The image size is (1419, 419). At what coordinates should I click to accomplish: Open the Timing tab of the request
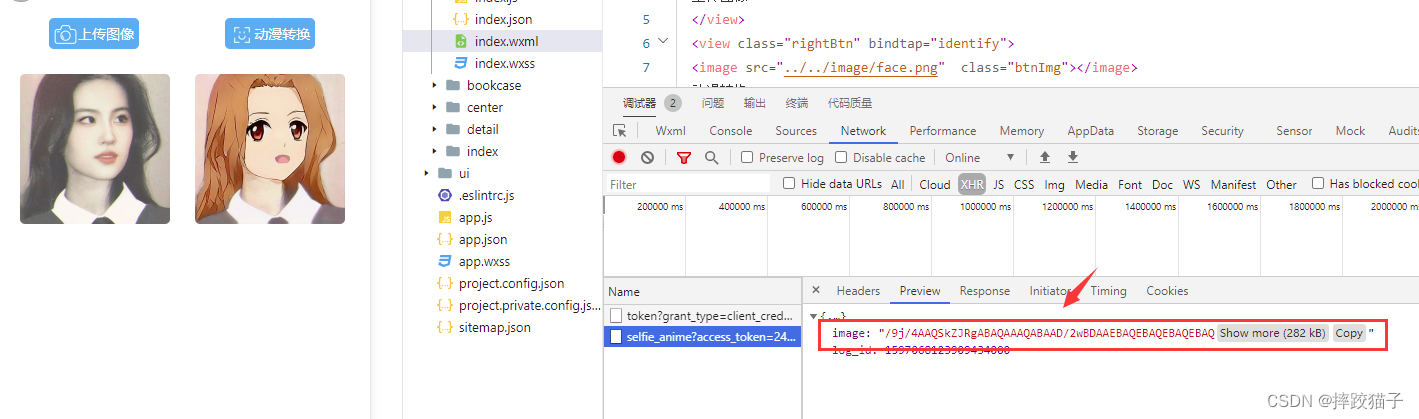pyautogui.click(x=1108, y=291)
